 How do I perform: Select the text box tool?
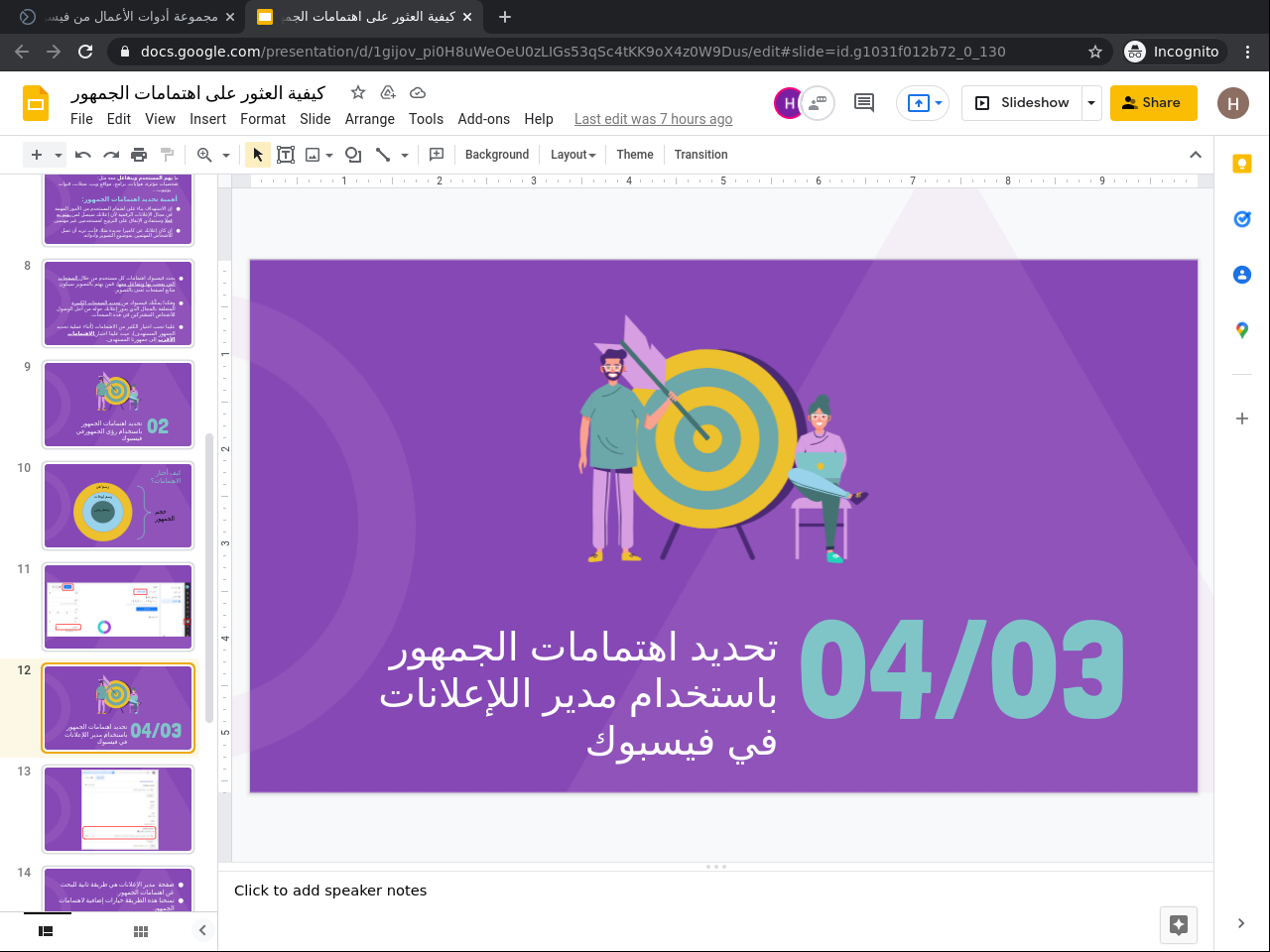pyautogui.click(x=286, y=155)
